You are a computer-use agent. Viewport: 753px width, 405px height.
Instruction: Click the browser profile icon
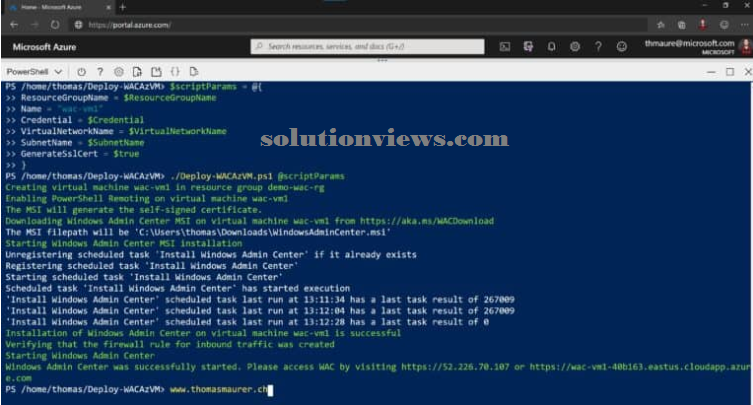(x=703, y=25)
